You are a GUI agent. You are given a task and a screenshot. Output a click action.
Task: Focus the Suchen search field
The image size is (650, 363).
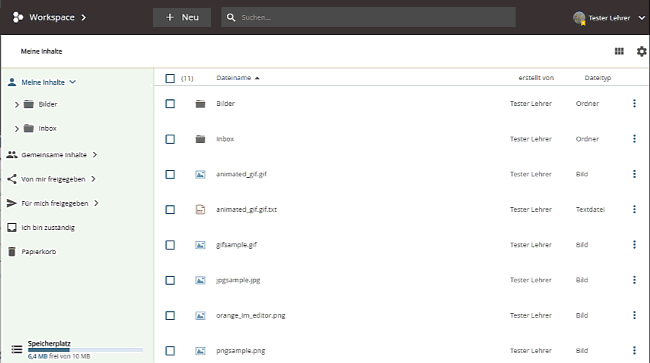tap(368, 17)
